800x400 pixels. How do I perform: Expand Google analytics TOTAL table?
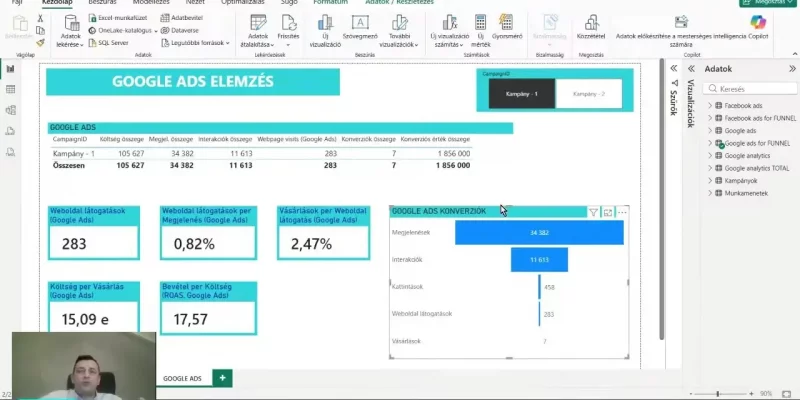710,168
